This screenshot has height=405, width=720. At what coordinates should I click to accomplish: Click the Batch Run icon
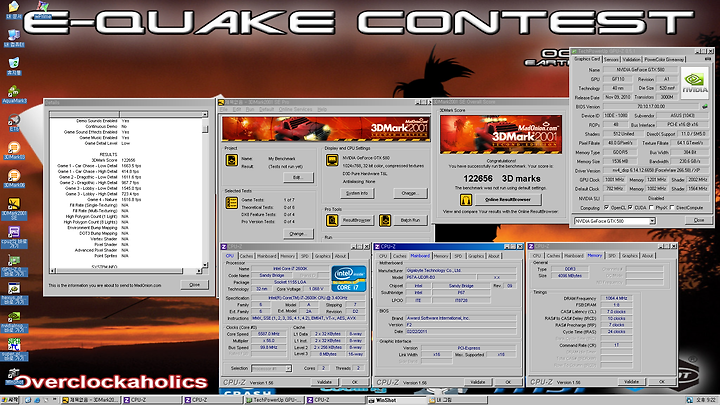pyautogui.click(x=385, y=220)
